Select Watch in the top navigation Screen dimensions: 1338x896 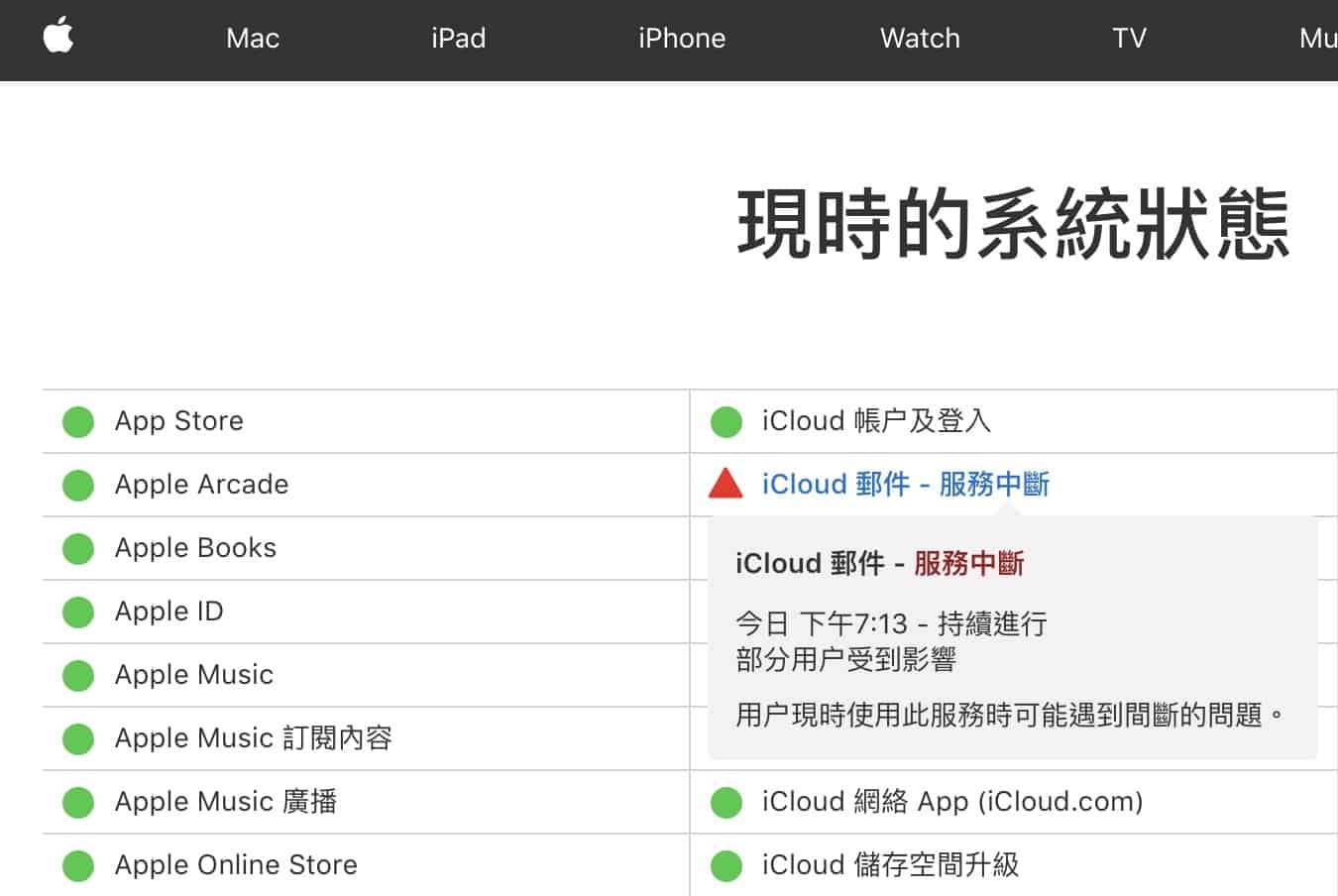click(921, 39)
